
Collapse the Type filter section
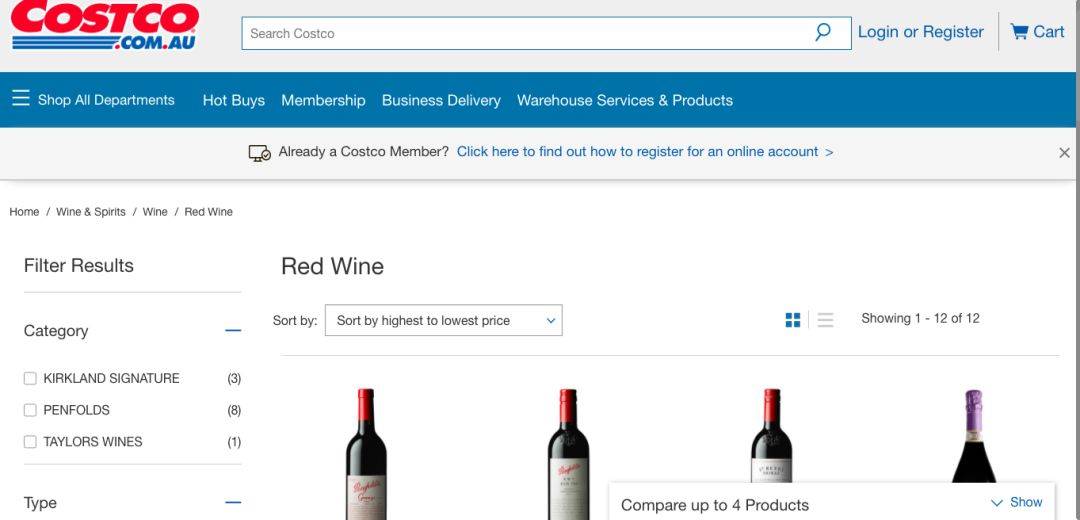[233, 502]
